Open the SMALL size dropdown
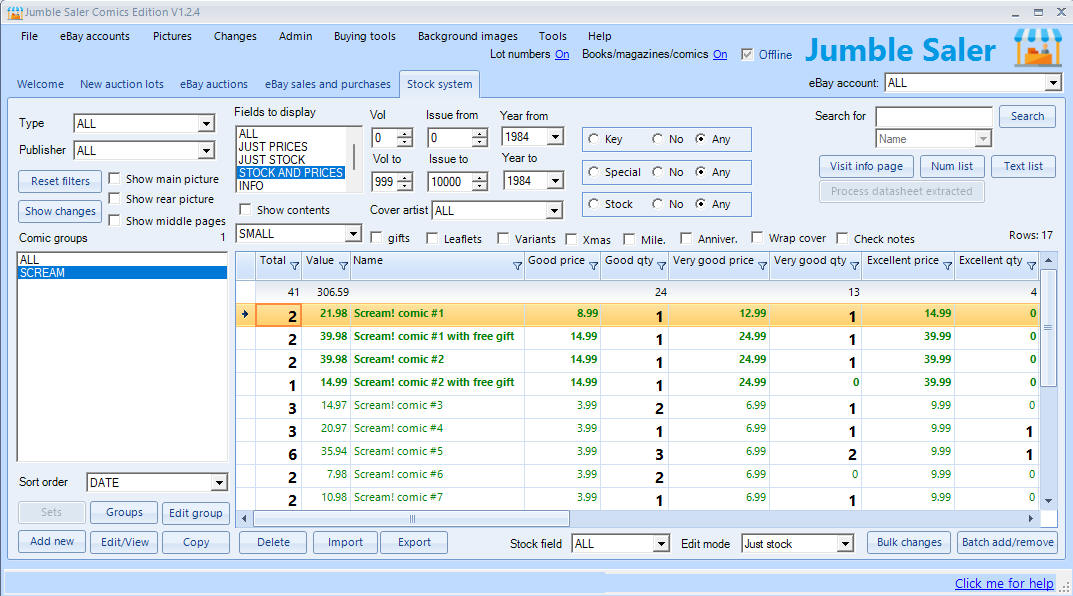This screenshot has width=1073, height=596. tap(352, 233)
